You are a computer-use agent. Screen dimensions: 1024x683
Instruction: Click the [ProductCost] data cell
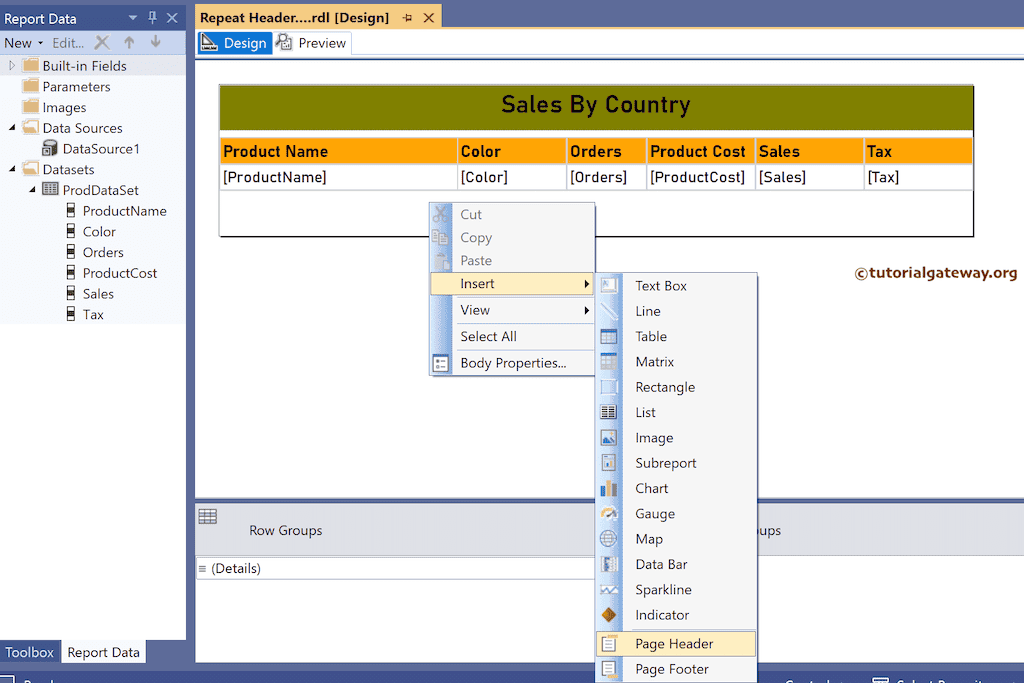pos(701,177)
